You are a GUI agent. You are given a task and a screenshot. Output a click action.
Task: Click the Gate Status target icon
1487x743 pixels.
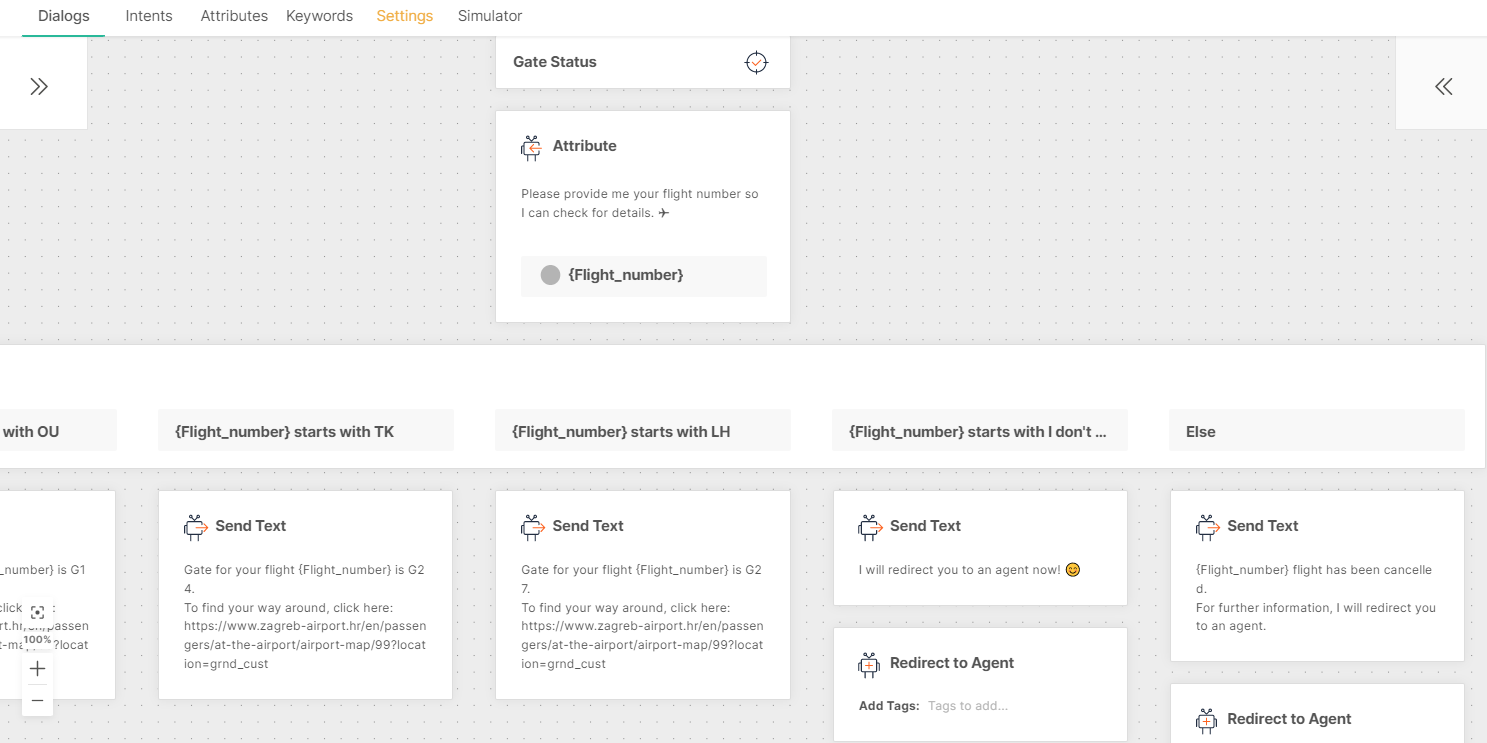click(x=756, y=62)
